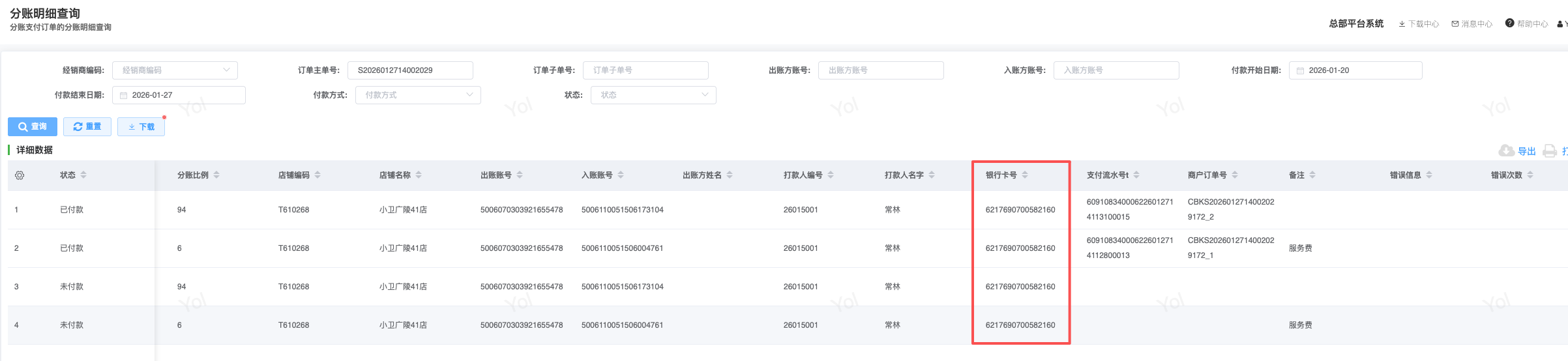
Task: Click 已付款 status in row 1
Action: [x=72, y=210]
